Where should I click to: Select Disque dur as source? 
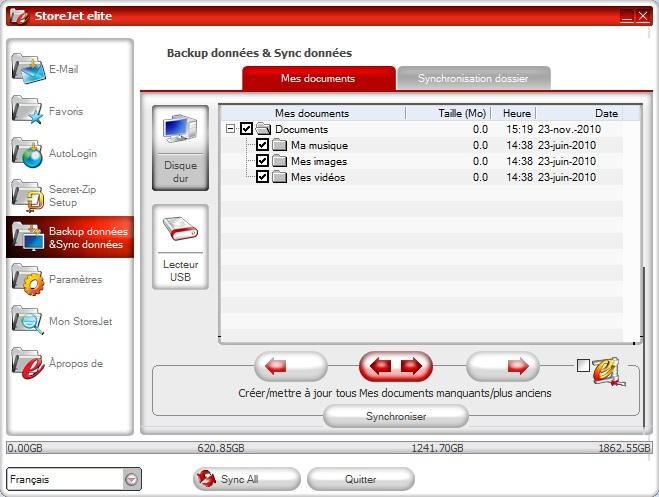coord(180,148)
